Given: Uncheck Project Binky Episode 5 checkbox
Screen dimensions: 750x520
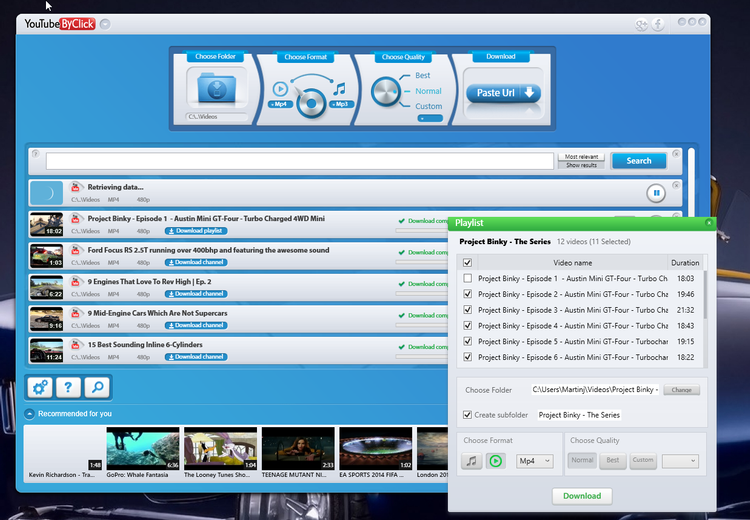Looking at the screenshot, I should tap(467, 342).
